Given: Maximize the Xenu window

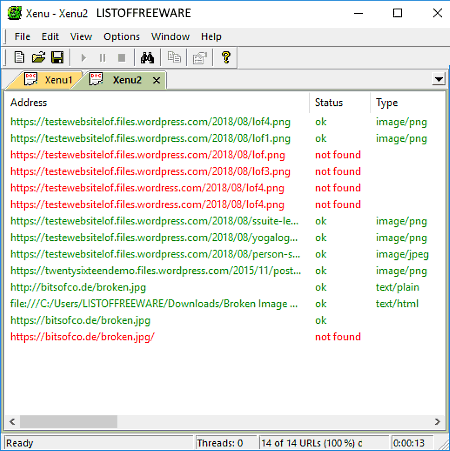Looking at the screenshot, I should pyautogui.click(x=397, y=13).
